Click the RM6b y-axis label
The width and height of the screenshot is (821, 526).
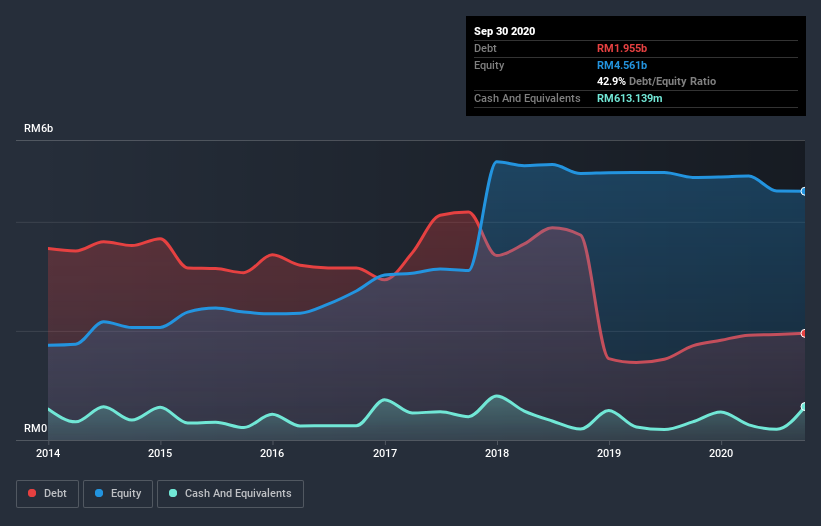38,128
